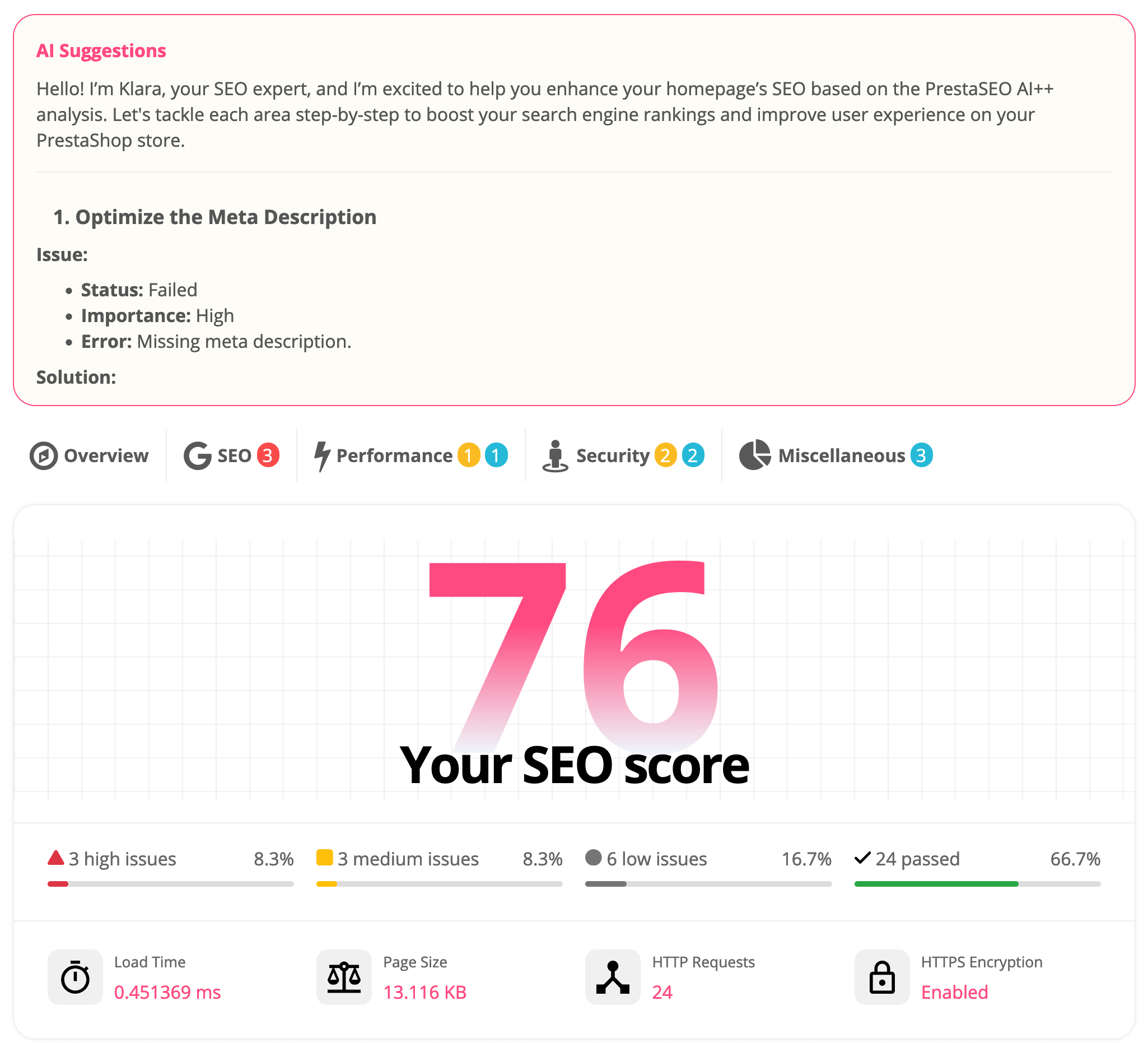The height and width of the screenshot is (1043, 1148).
Task: Click the Overview compass icon
Action: 45,455
